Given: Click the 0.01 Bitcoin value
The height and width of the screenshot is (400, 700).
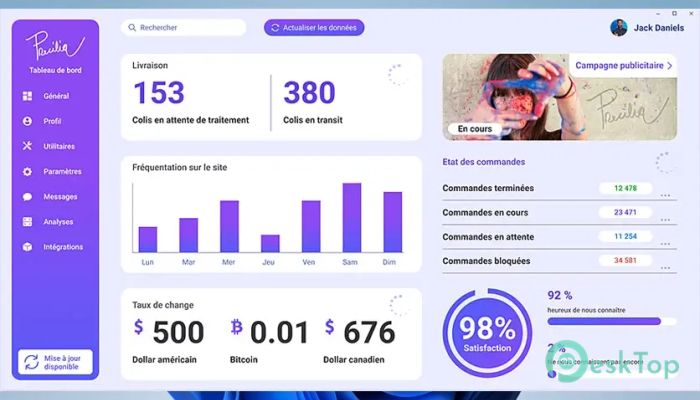Looking at the screenshot, I should coord(279,333).
